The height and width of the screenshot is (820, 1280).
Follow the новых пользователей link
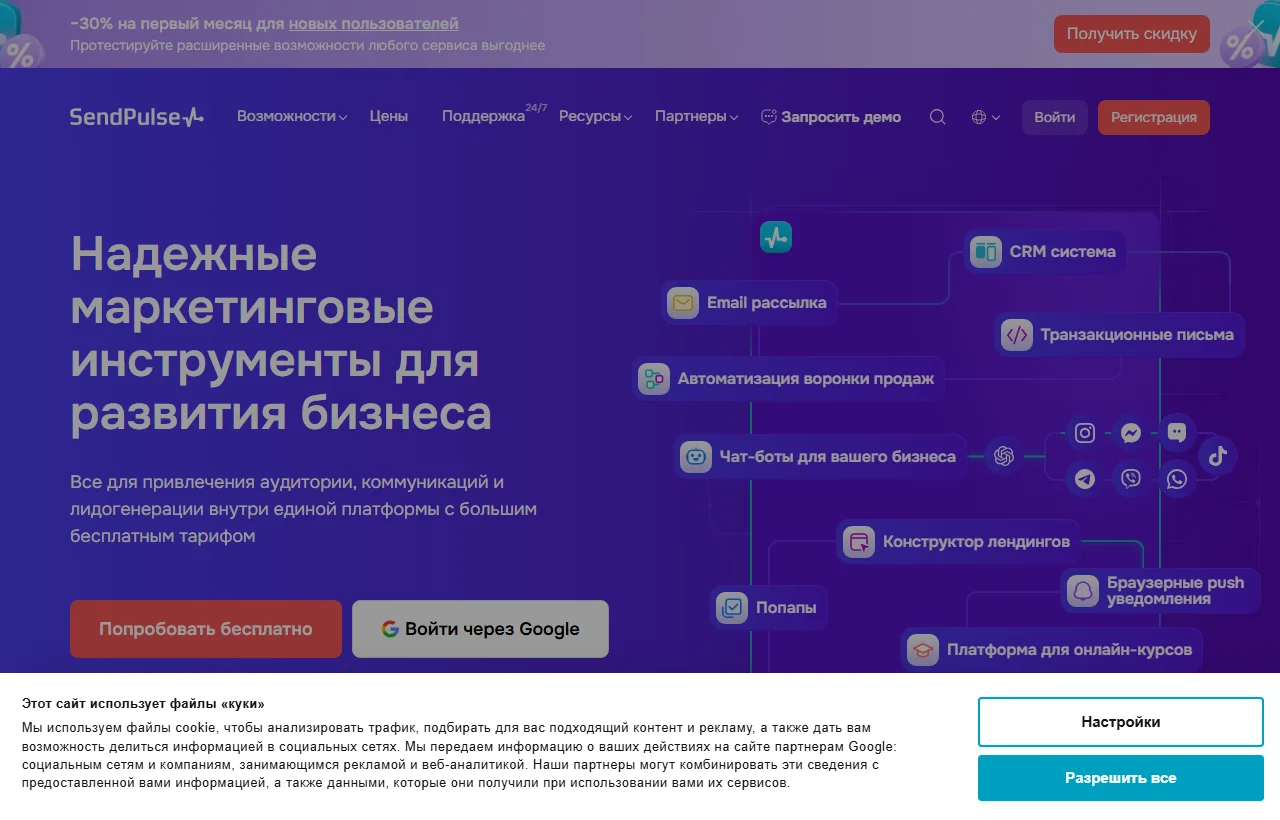[x=374, y=23]
